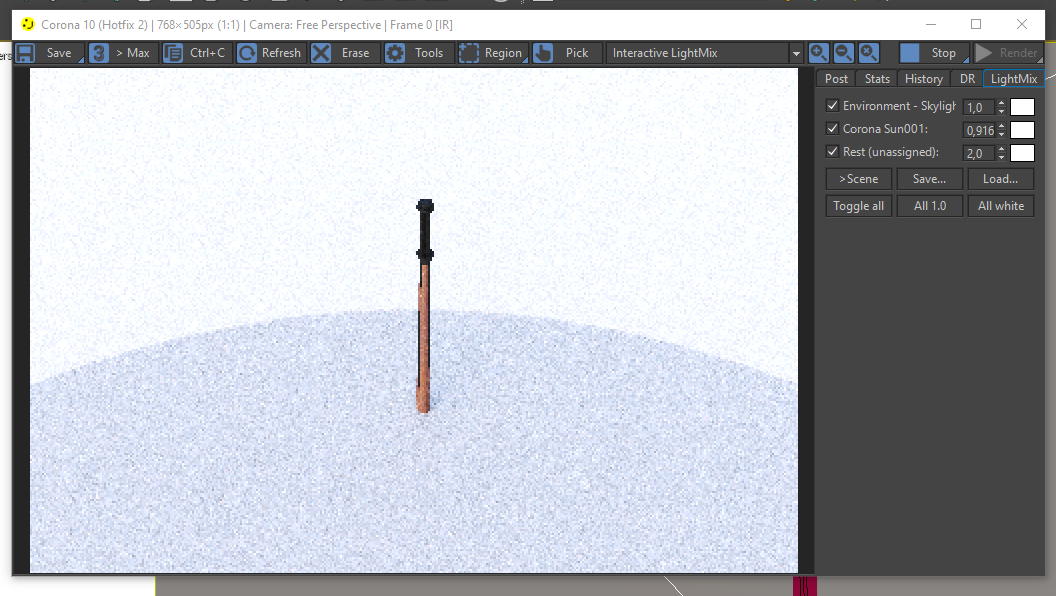Click the Toggle all button
Image resolution: width=1056 pixels, height=596 pixels.
[x=859, y=206]
